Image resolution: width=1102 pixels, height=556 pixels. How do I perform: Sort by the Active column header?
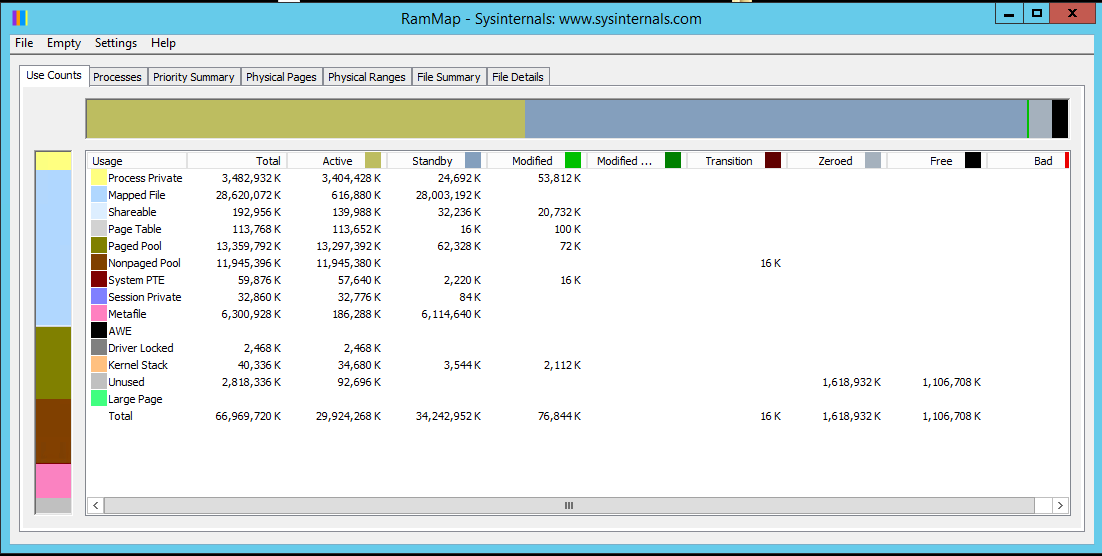tap(337, 161)
